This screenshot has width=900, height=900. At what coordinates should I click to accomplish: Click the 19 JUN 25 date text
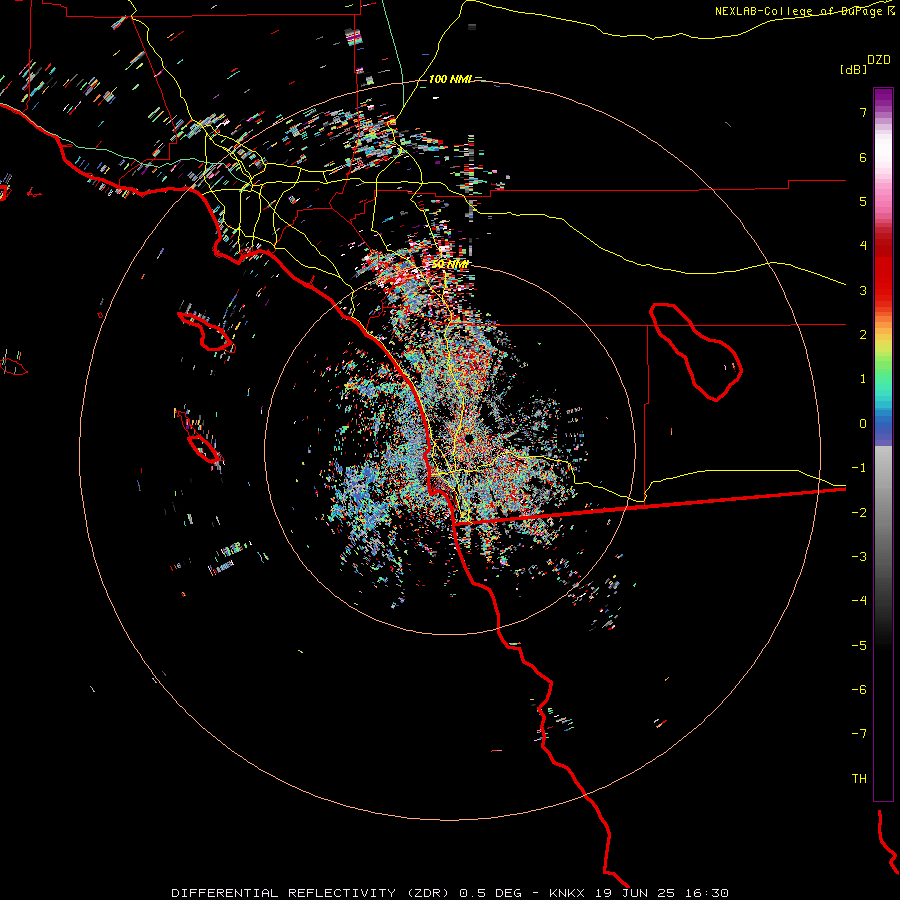[x=636, y=893]
